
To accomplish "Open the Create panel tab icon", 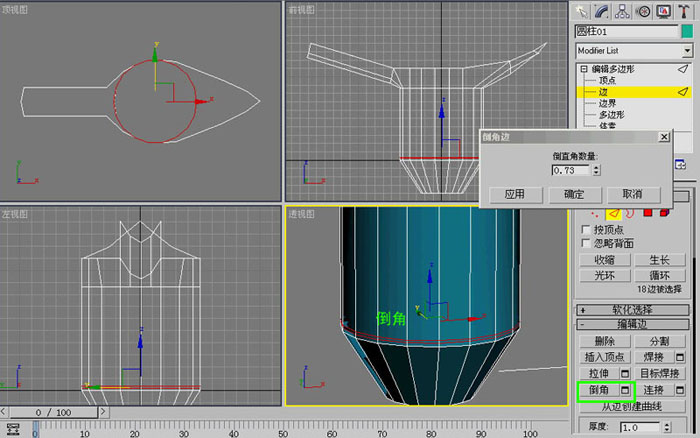I will 581,11.
